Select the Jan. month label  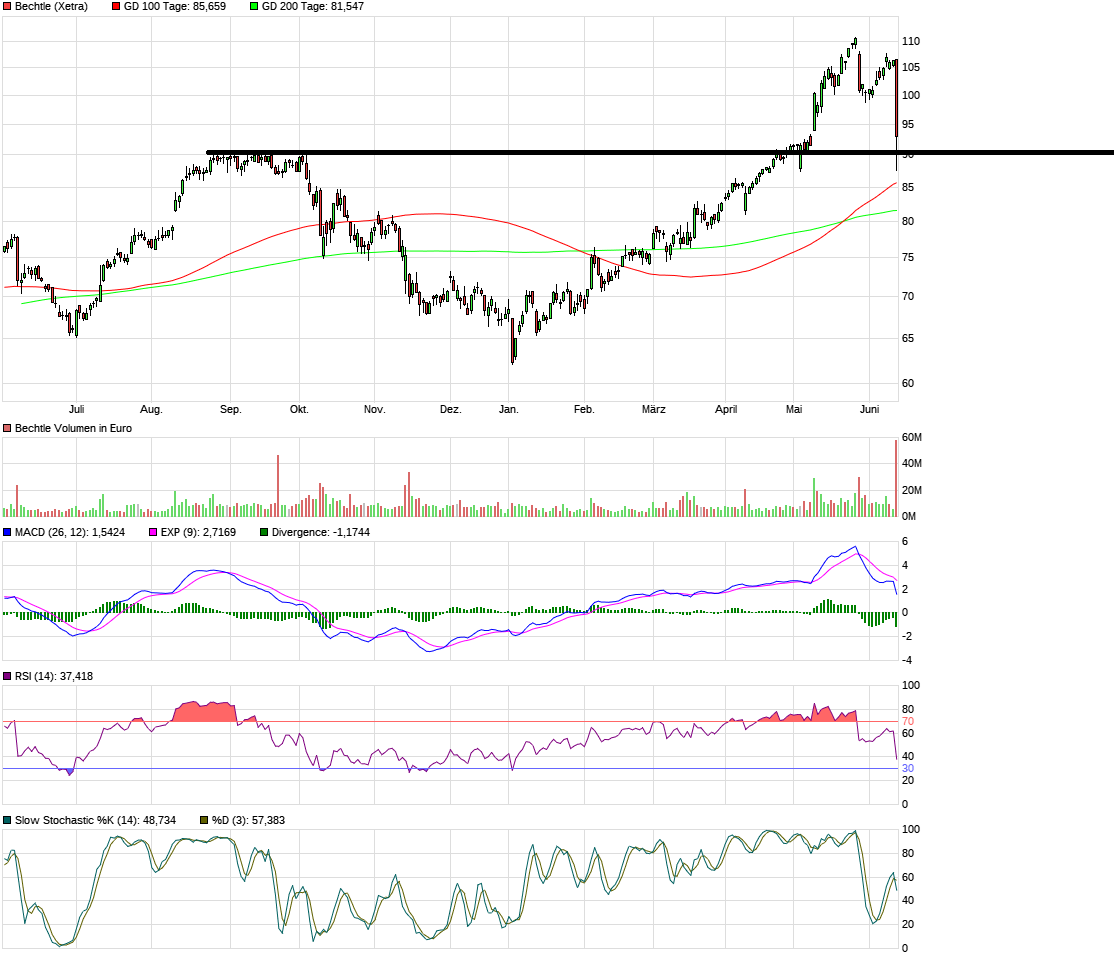509,409
